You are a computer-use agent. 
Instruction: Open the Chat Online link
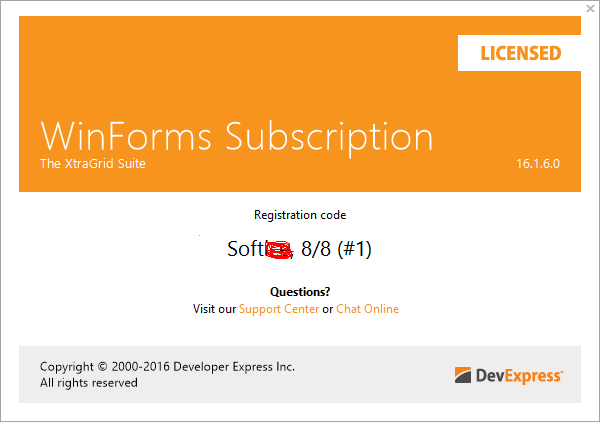pos(367,309)
